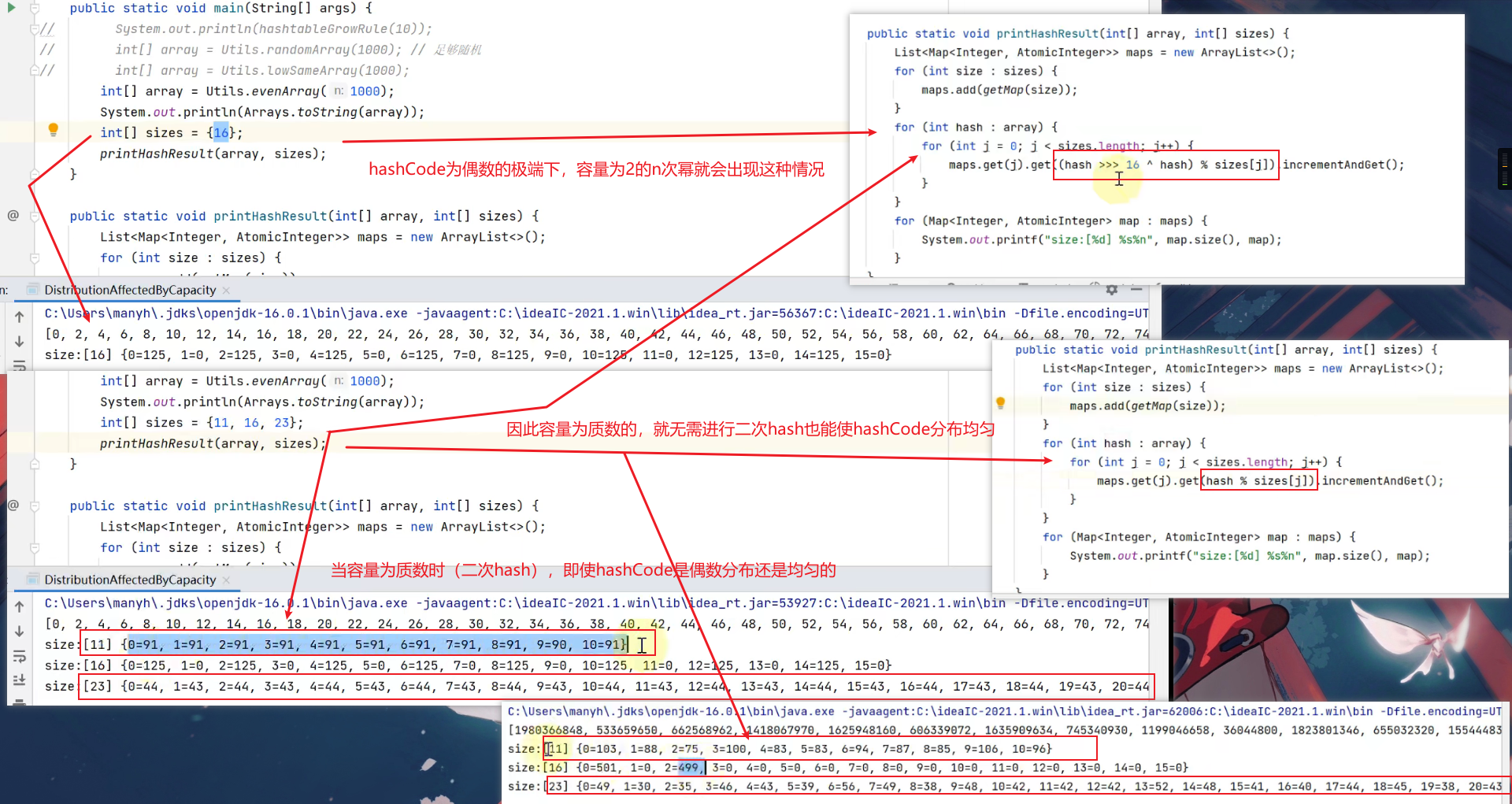Collapse lower printHashResult method fold marker

point(35,506)
